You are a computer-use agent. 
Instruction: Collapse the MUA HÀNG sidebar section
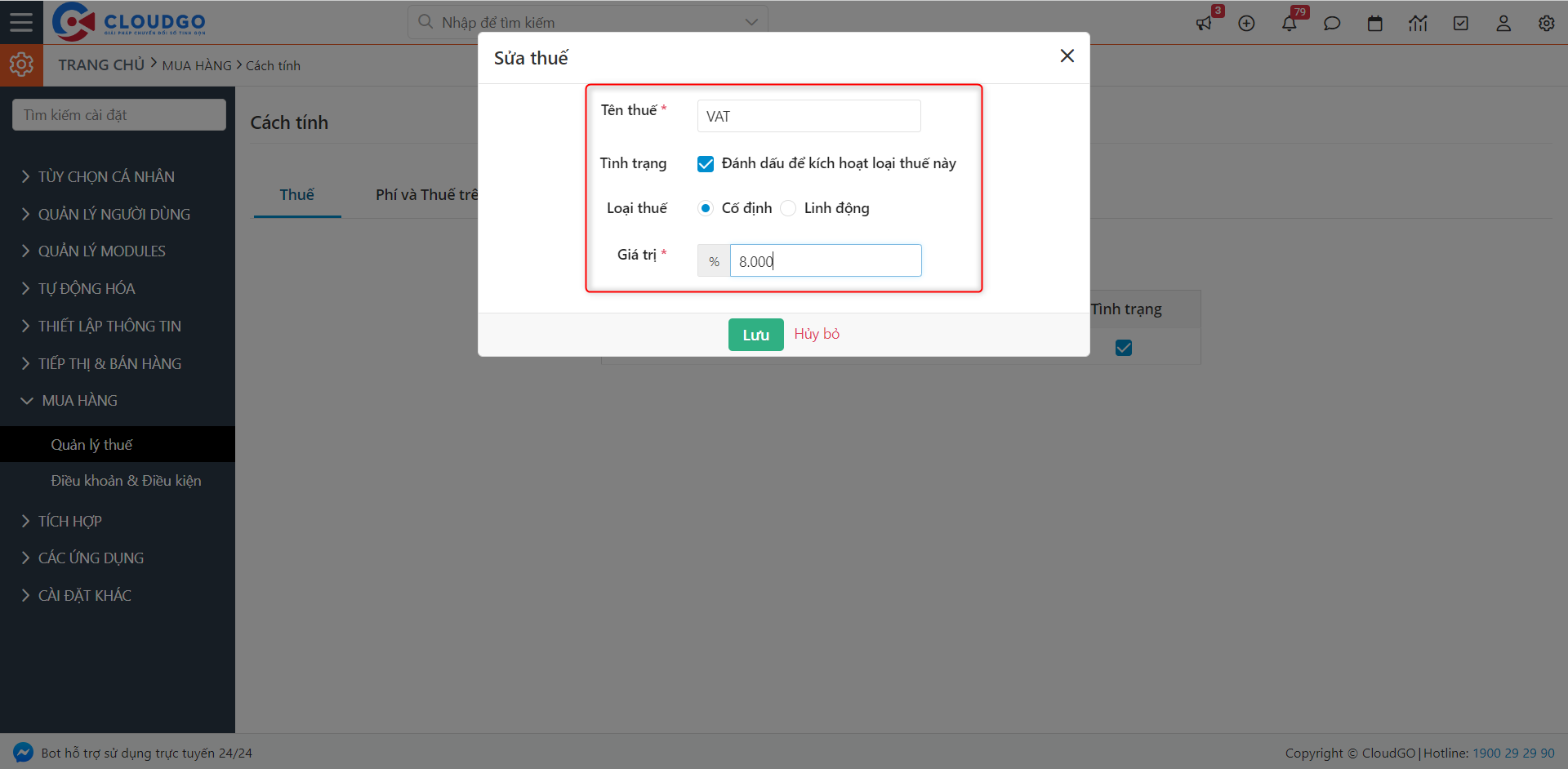point(80,401)
